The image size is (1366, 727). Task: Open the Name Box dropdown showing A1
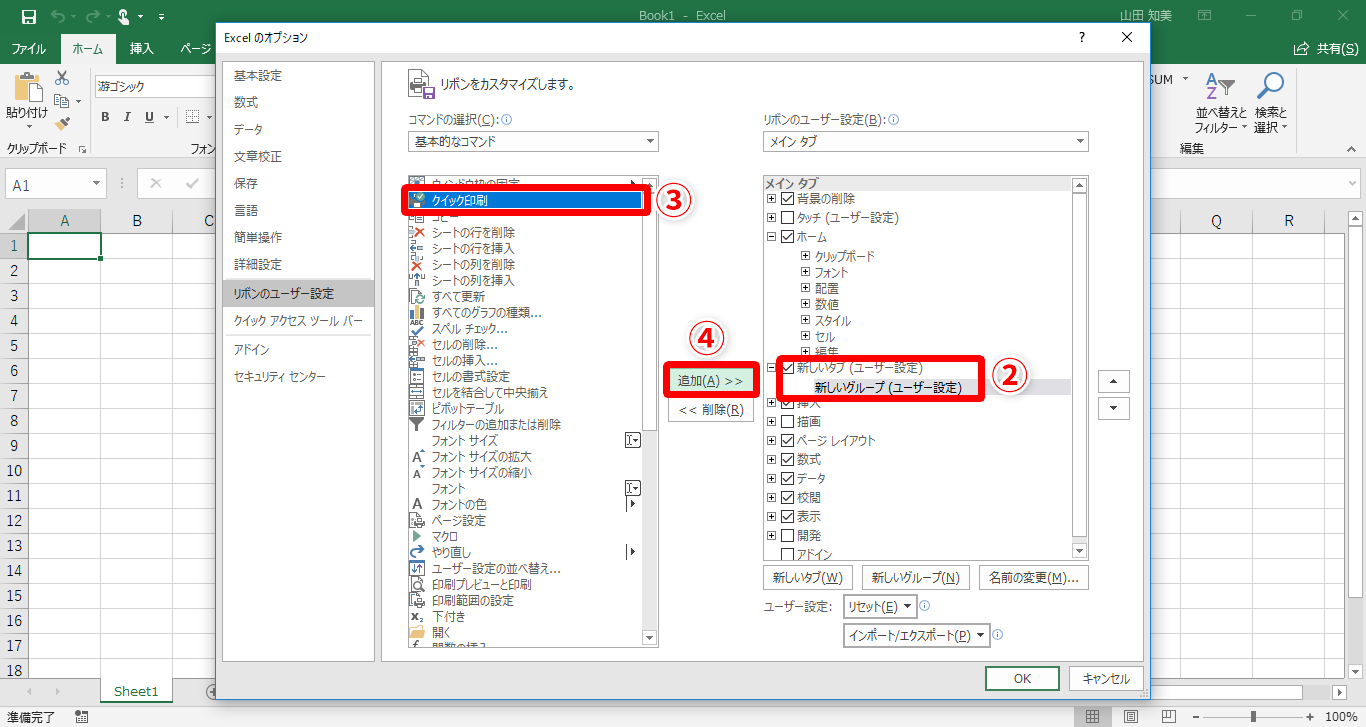click(96, 185)
